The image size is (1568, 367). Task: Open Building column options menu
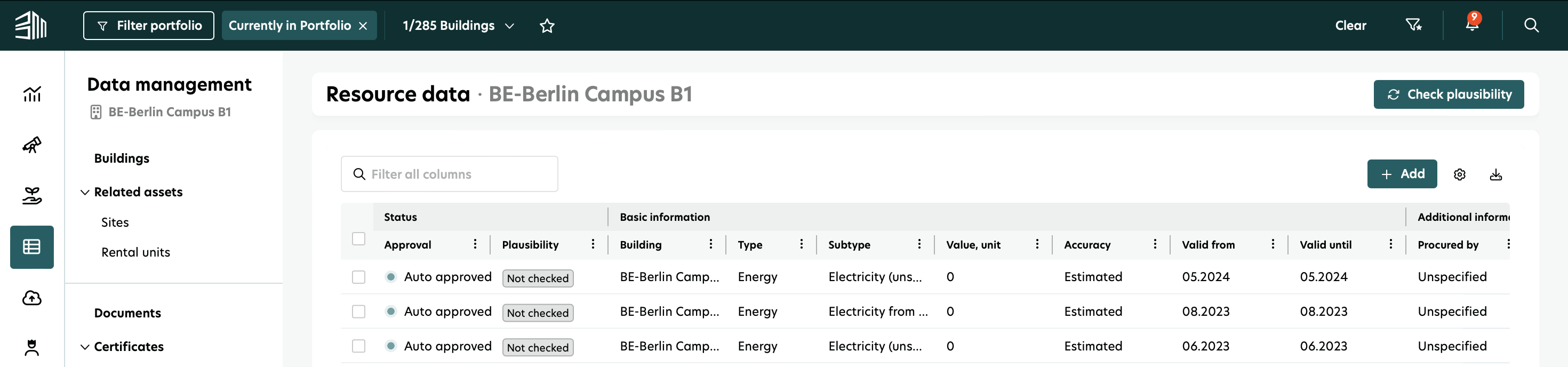710,244
